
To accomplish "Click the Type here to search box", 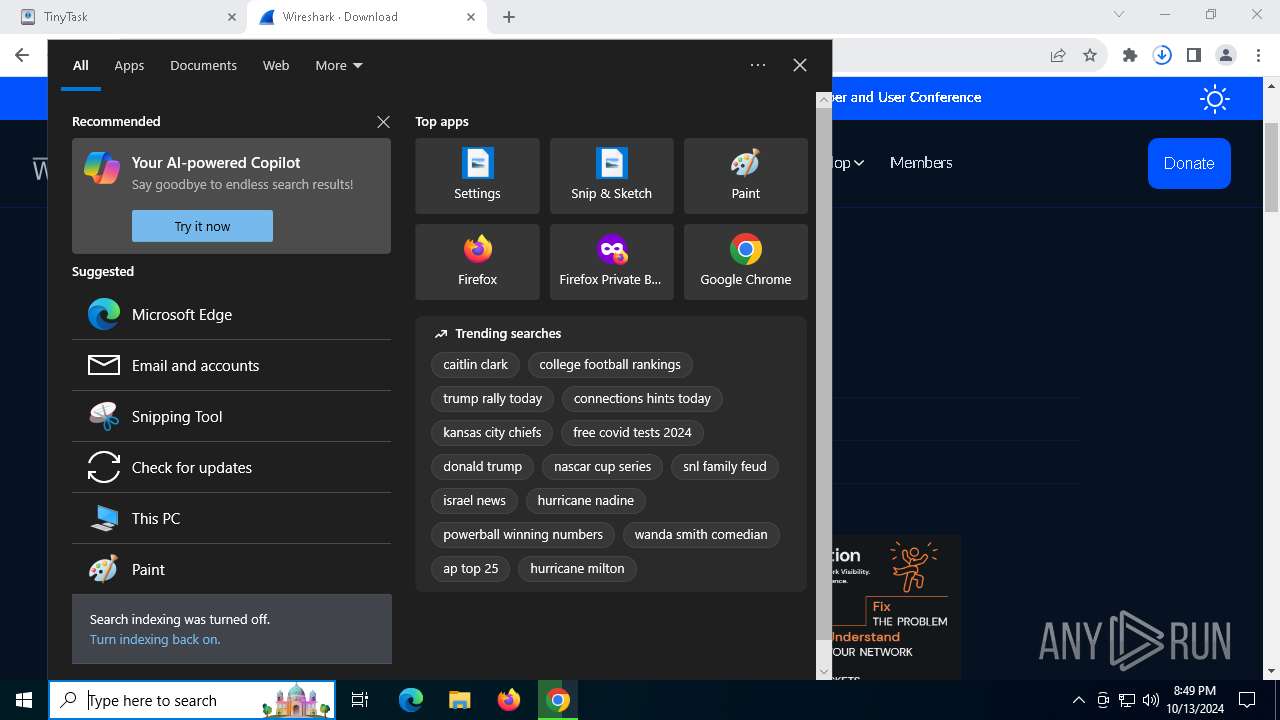I will click(192, 700).
